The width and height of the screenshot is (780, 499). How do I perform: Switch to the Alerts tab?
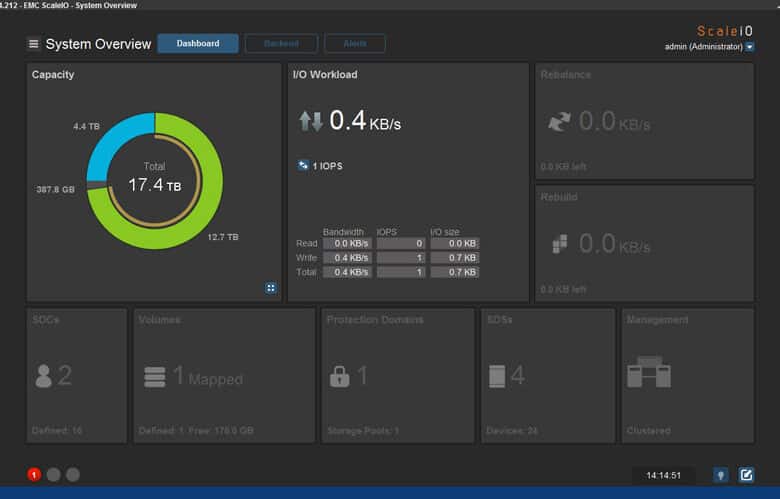pos(355,43)
